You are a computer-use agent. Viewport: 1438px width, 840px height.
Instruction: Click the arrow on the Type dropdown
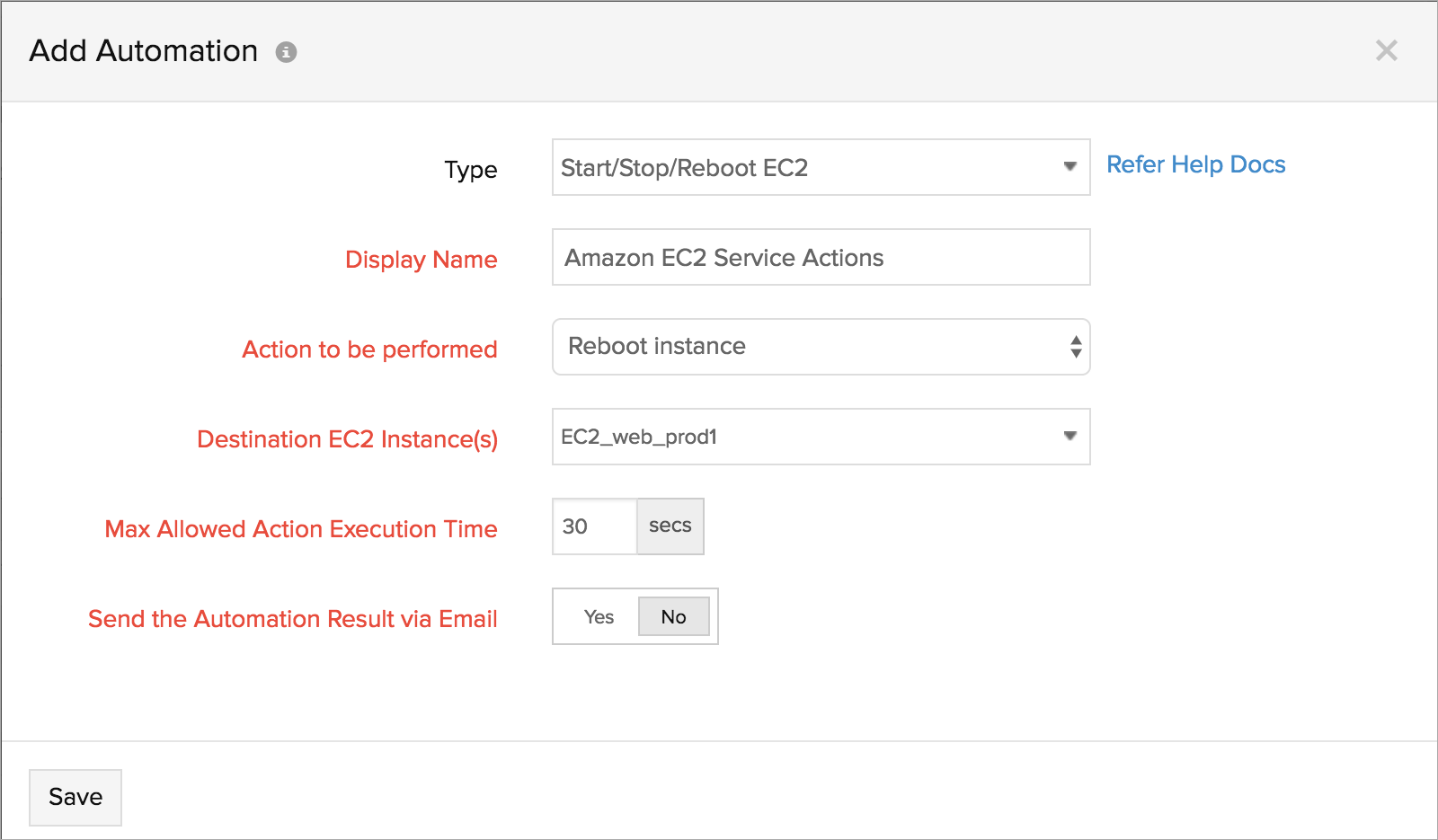point(1070,166)
